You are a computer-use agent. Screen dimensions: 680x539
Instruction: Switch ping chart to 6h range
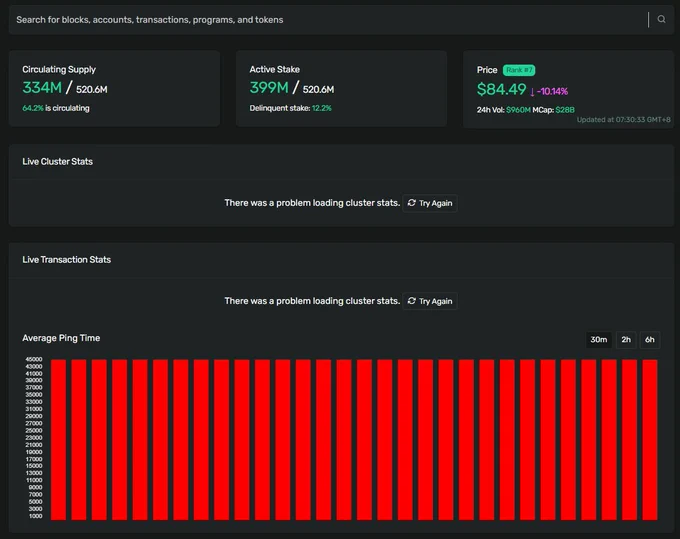click(x=650, y=340)
